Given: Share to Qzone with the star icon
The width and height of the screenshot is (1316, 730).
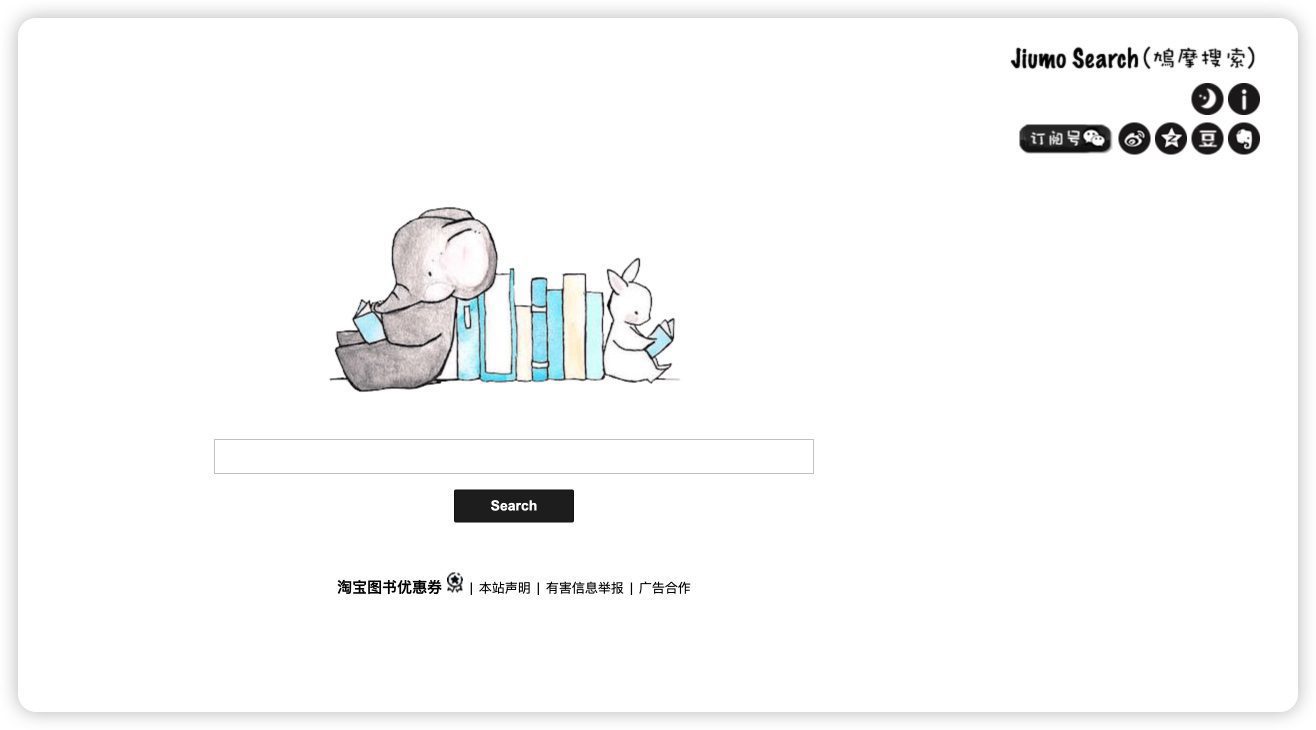Looking at the screenshot, I should tap(1171, 138).
